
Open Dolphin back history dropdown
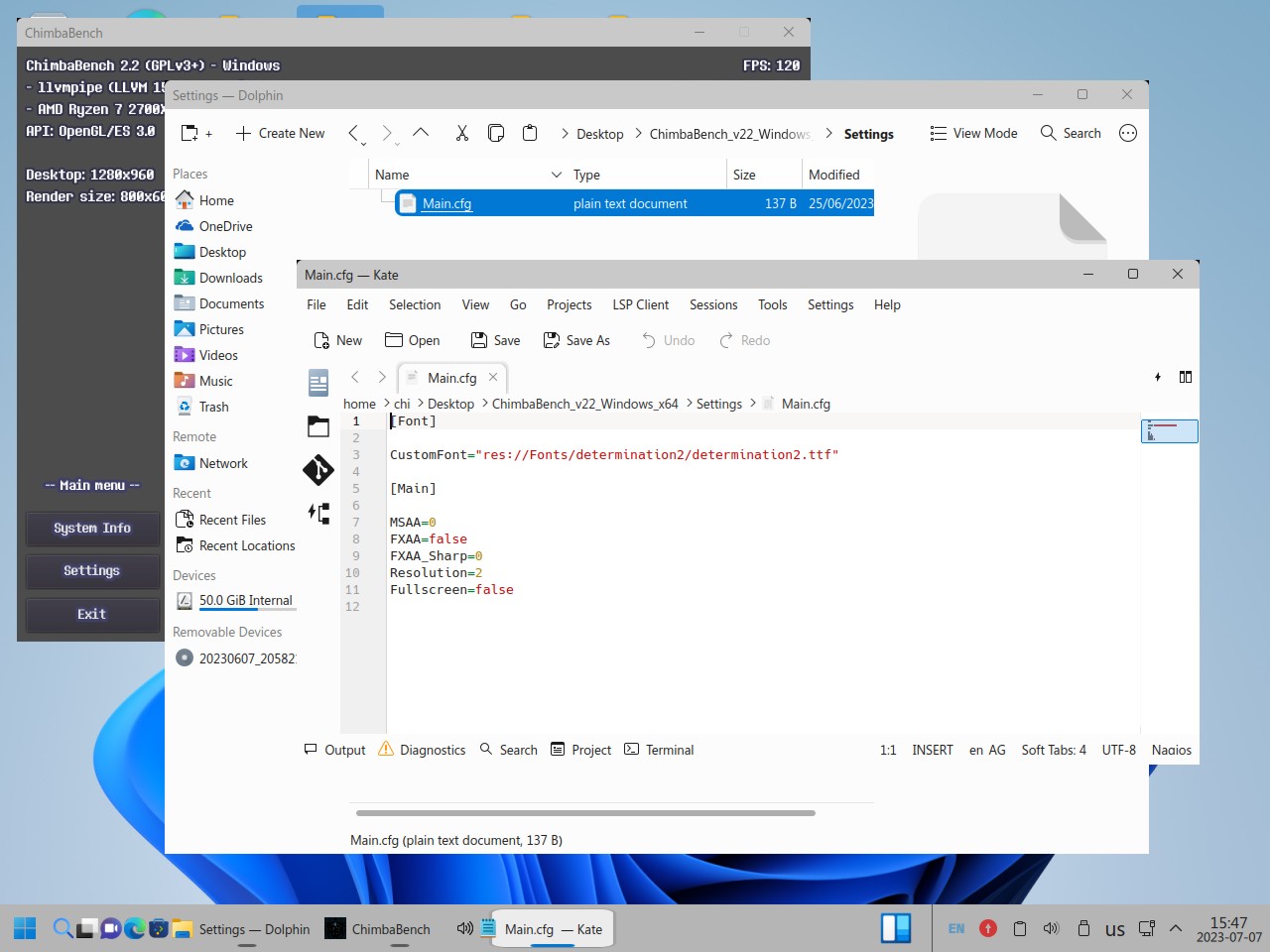pyautogui.click(x=363, y=144)
